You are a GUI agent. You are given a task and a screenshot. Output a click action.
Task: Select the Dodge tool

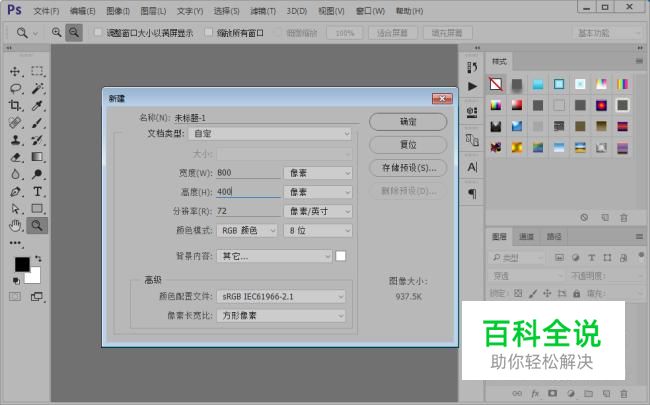(37, 174)
